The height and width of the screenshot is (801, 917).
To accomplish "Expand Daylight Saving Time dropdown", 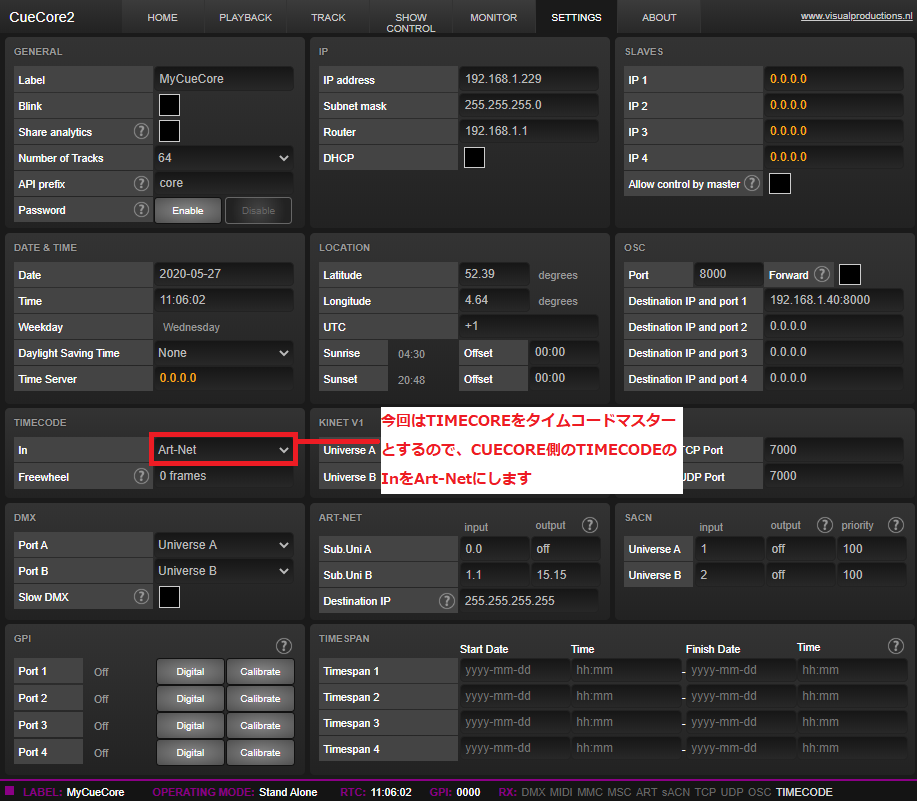I will tap(223, 353).
